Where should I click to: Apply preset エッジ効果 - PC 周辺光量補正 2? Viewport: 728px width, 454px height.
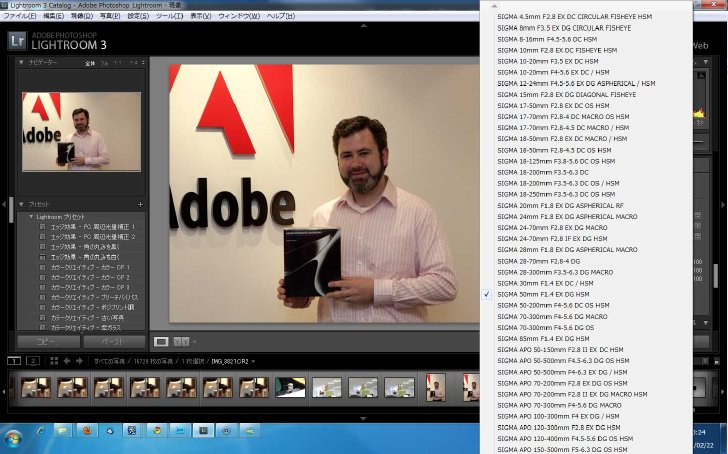(92, 237)
